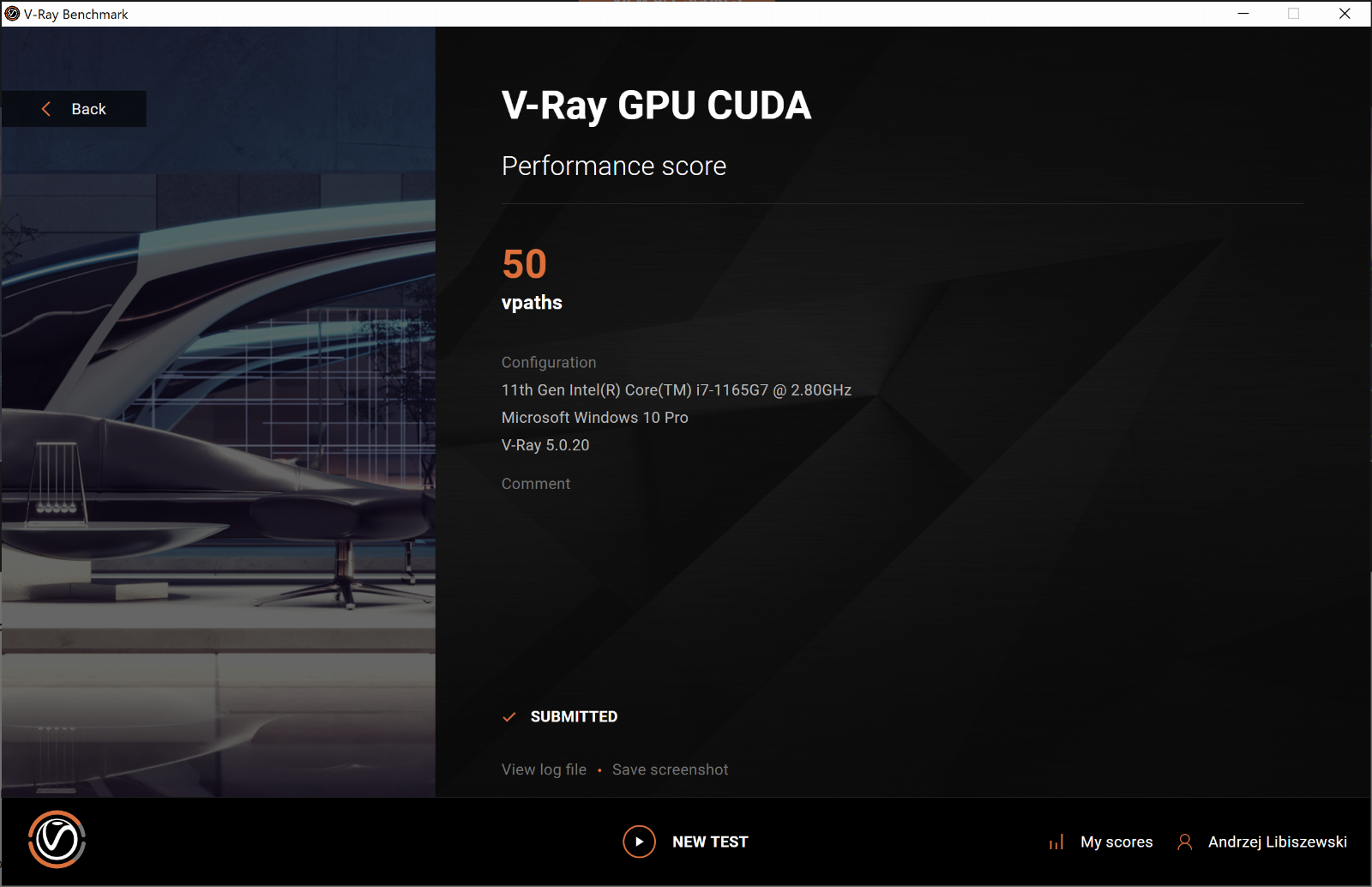1372x887 pixels.
Task: Click the SUBMITTED status label
Action: click(x=574, y=716)
